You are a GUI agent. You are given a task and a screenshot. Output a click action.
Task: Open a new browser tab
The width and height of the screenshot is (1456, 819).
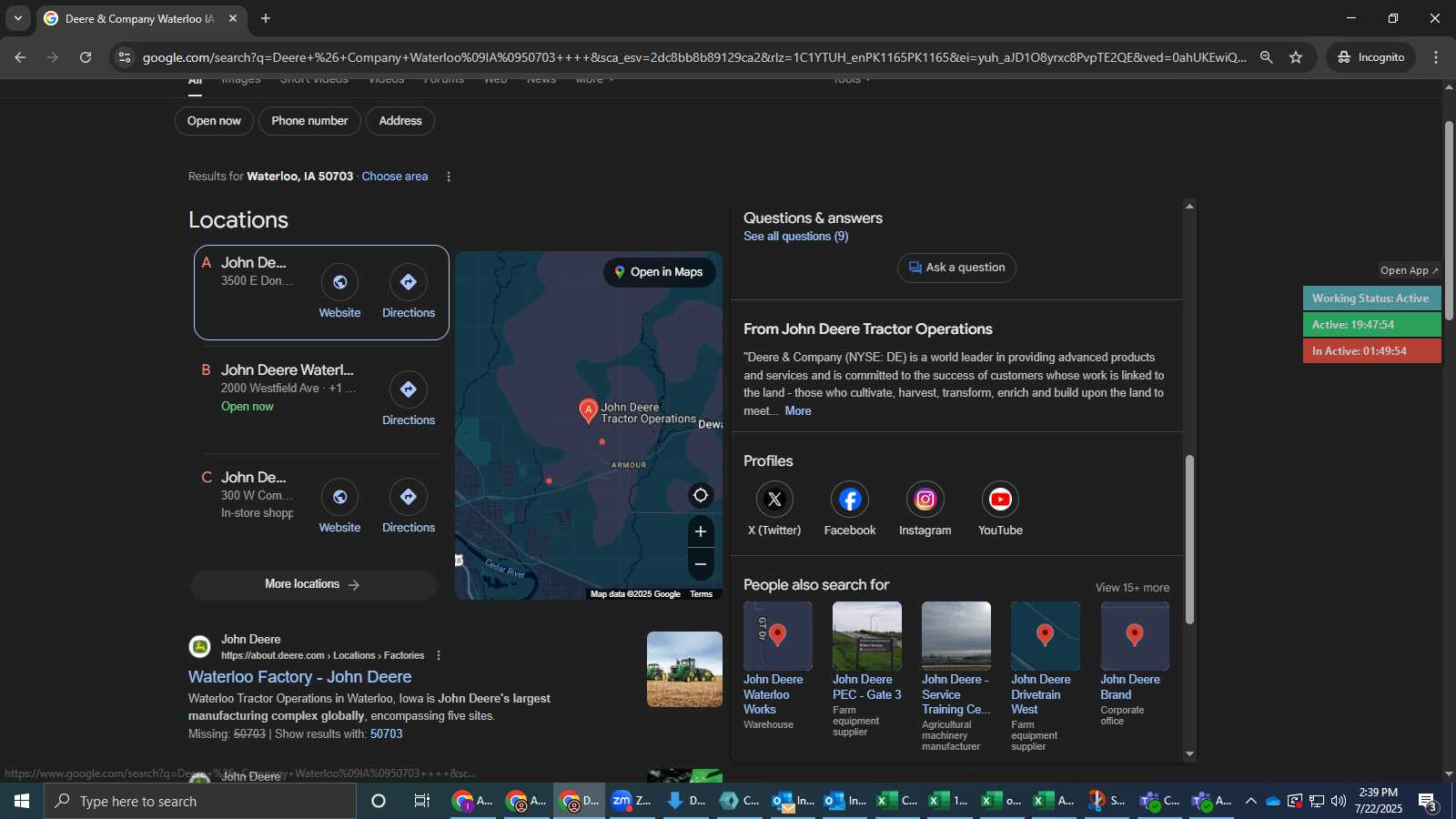coord(266,18)
